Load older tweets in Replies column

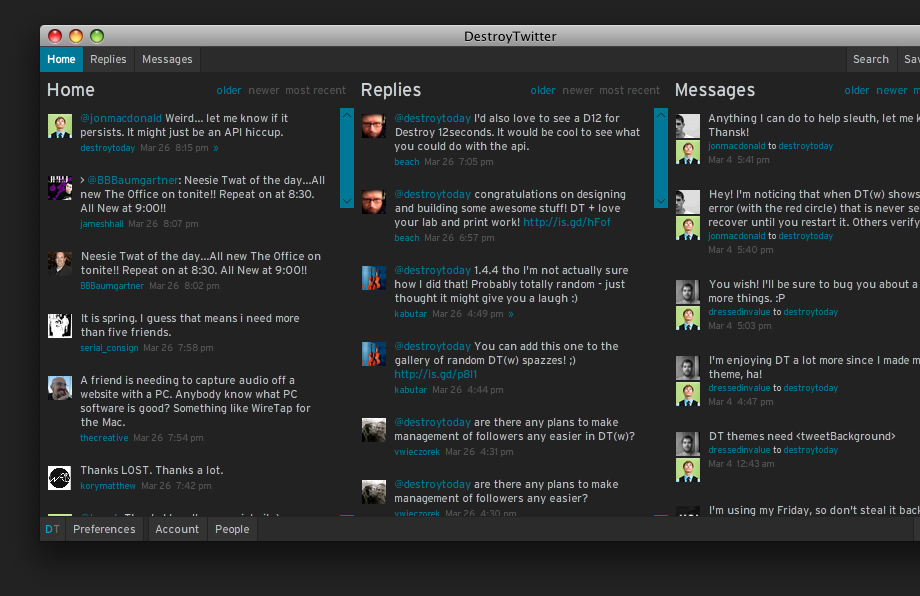click(543, 90)
